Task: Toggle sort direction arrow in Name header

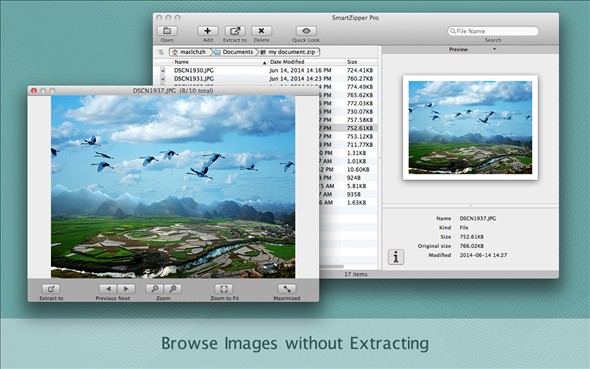Action: click(x=265, y=62)
